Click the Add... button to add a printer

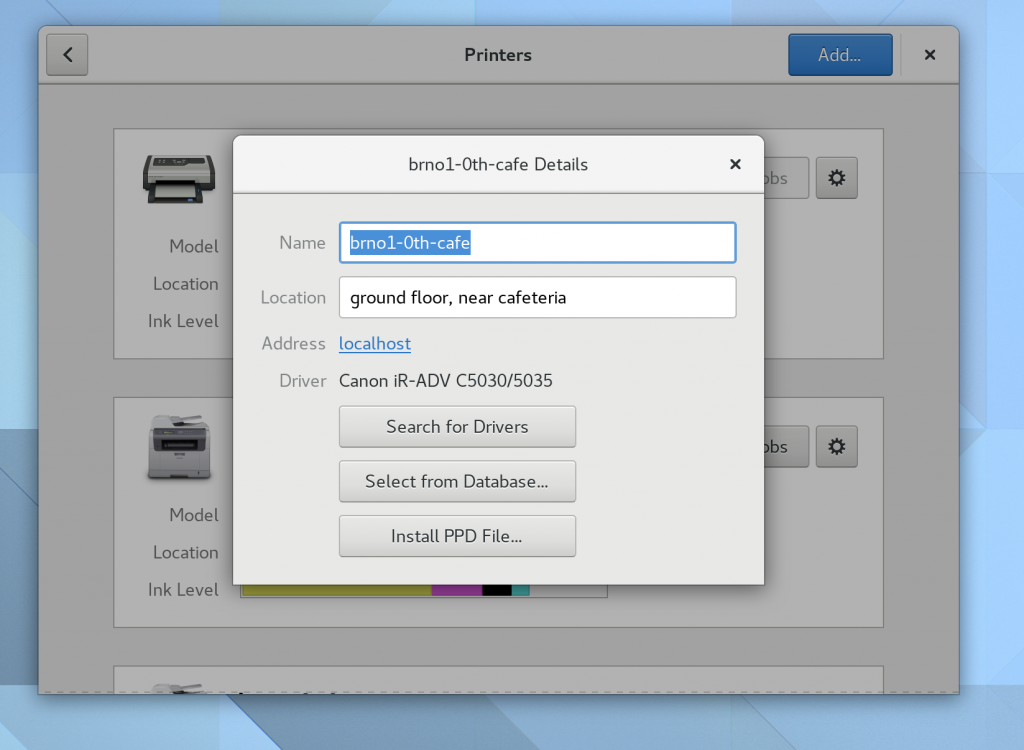pyautogui.click(x=840, y=55)
